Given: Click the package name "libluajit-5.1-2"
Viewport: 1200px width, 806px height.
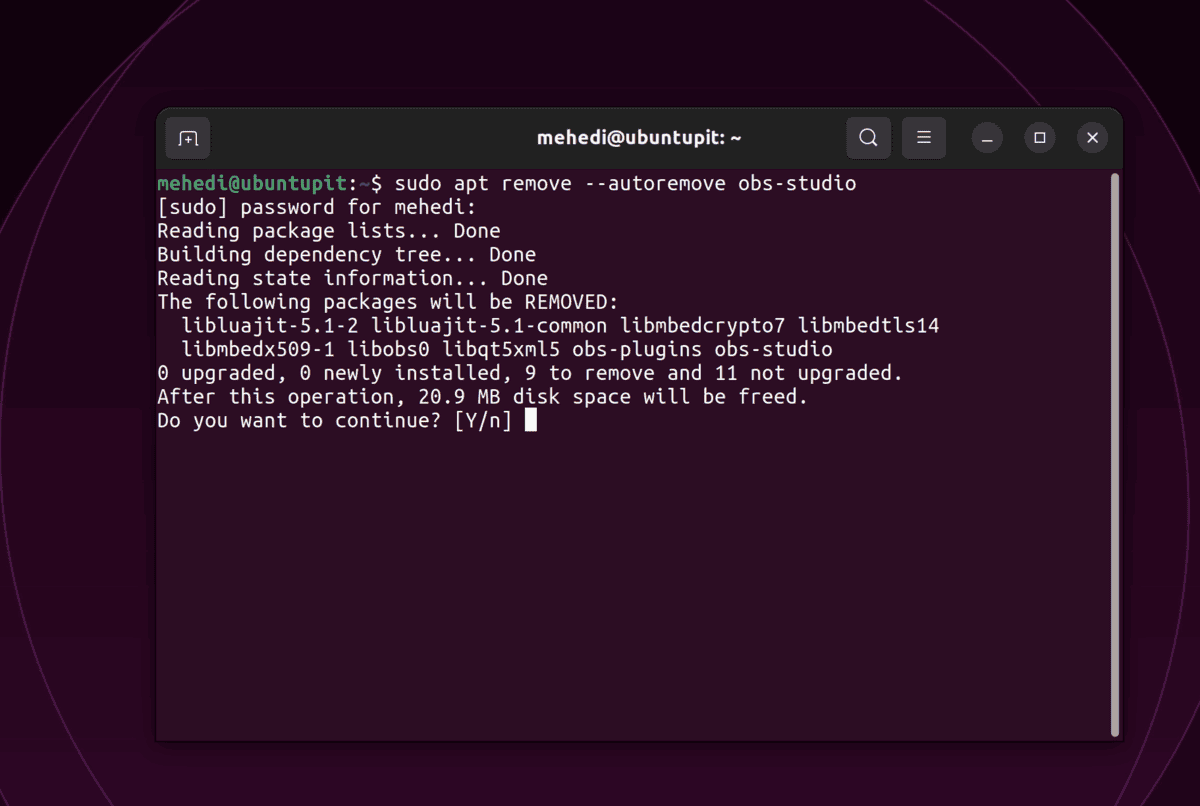Looking at the screenshot, I should (270, 326).
